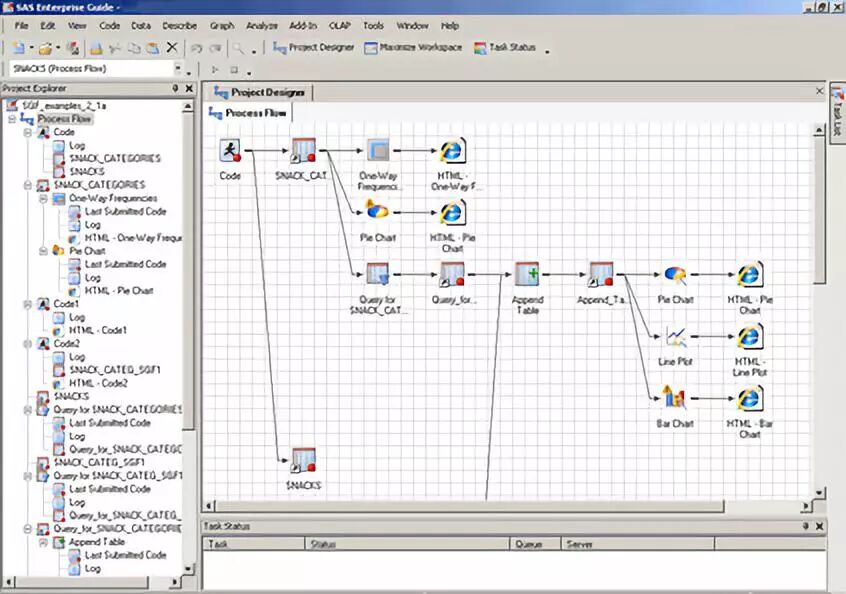Select HTML - Code1 in tree
Image resolution: width=846 pixels, height=594 pixels.
pyautogui.click(x=98, y=330)
